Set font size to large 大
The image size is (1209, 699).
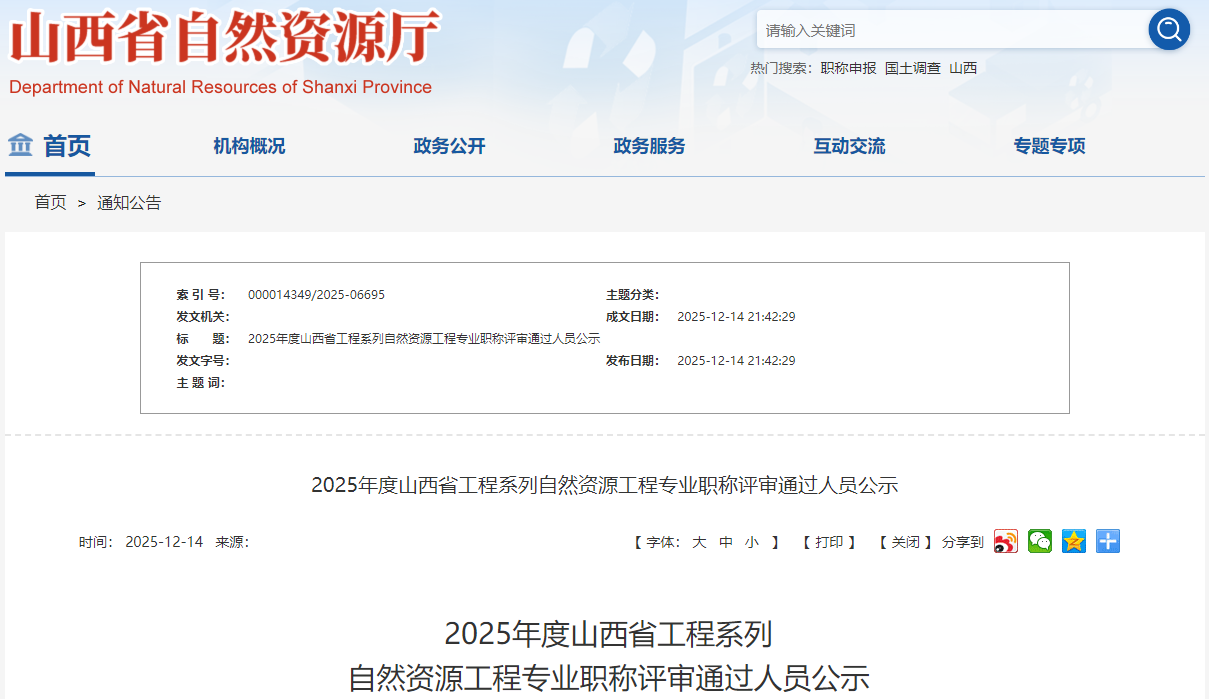(699, 542)
